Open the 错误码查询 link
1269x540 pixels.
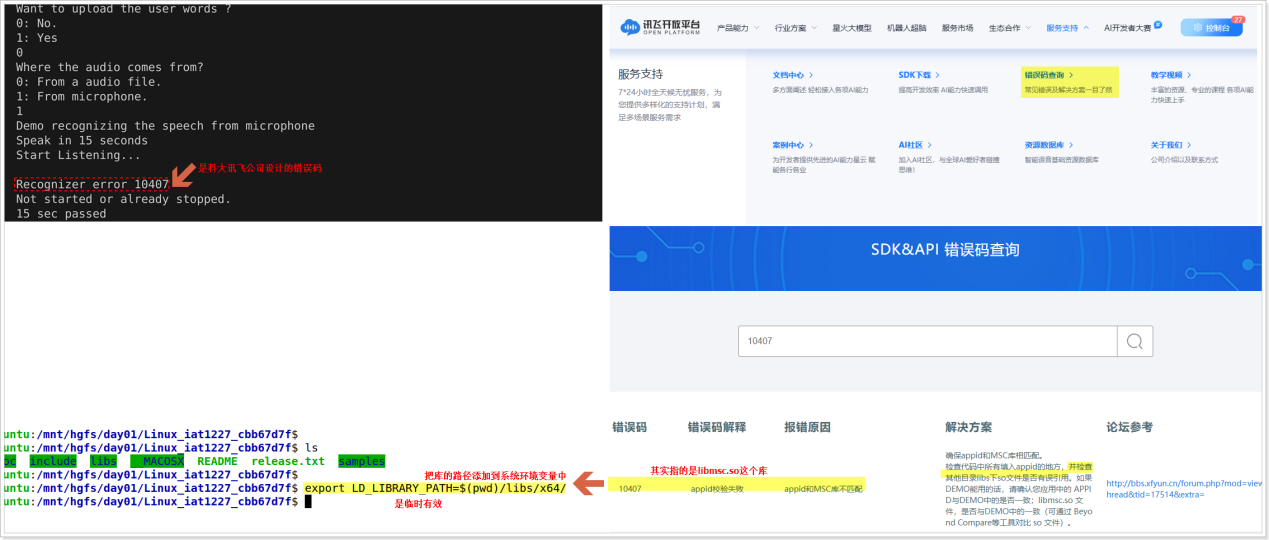(x=1049, y=75)
